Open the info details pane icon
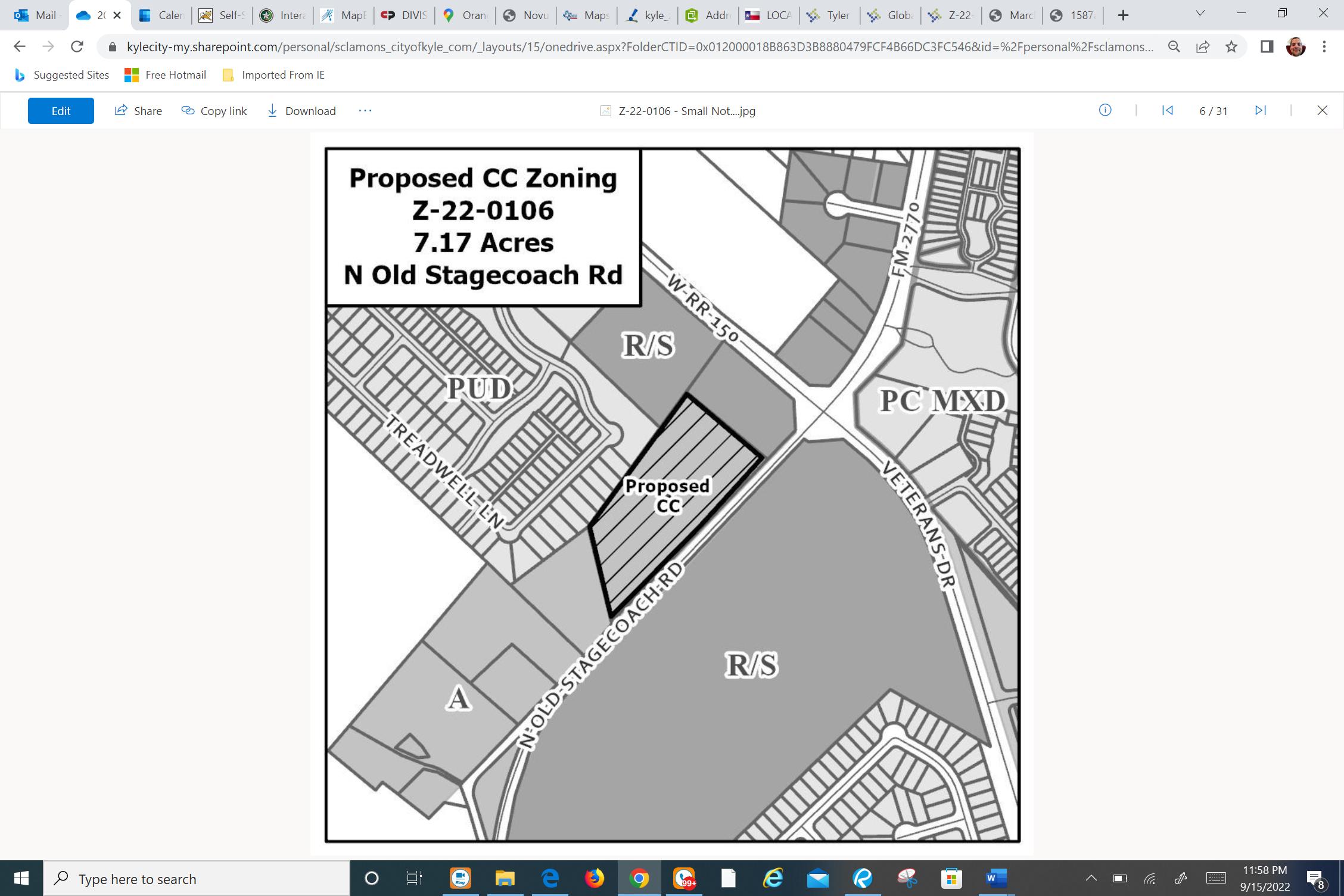The width and height of the screenshot is (1344, 896). (1105, 110)
